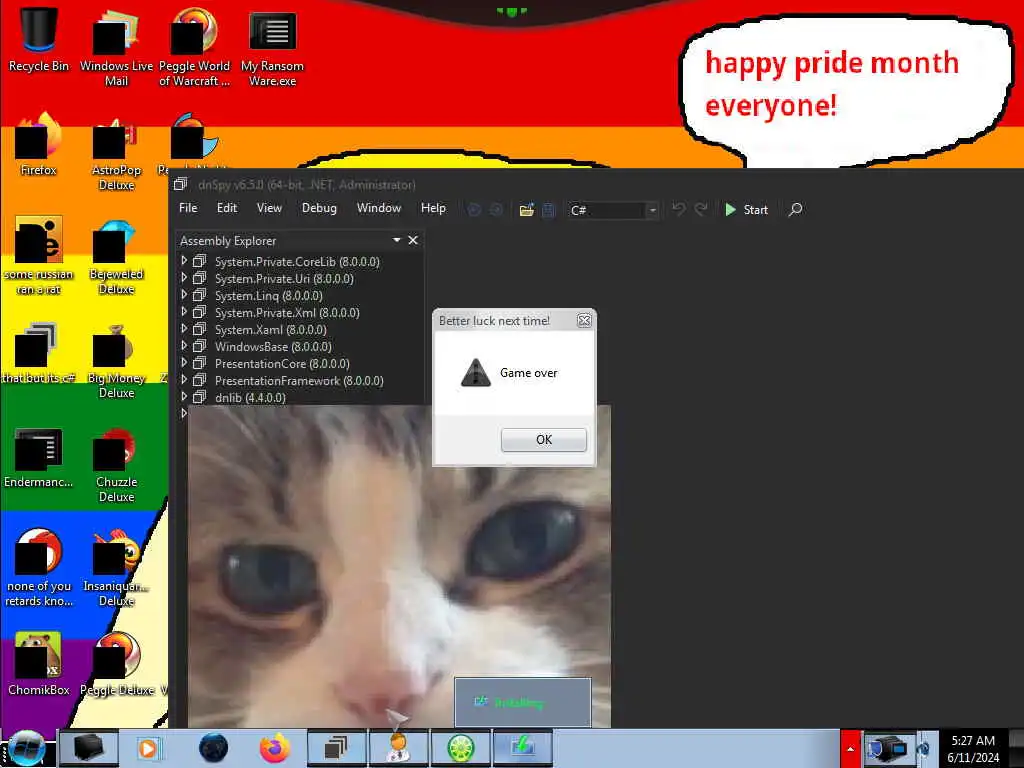Select Peggle Deluxe desktop icon
Viewport: 1024px width, 768px height.
116,664
